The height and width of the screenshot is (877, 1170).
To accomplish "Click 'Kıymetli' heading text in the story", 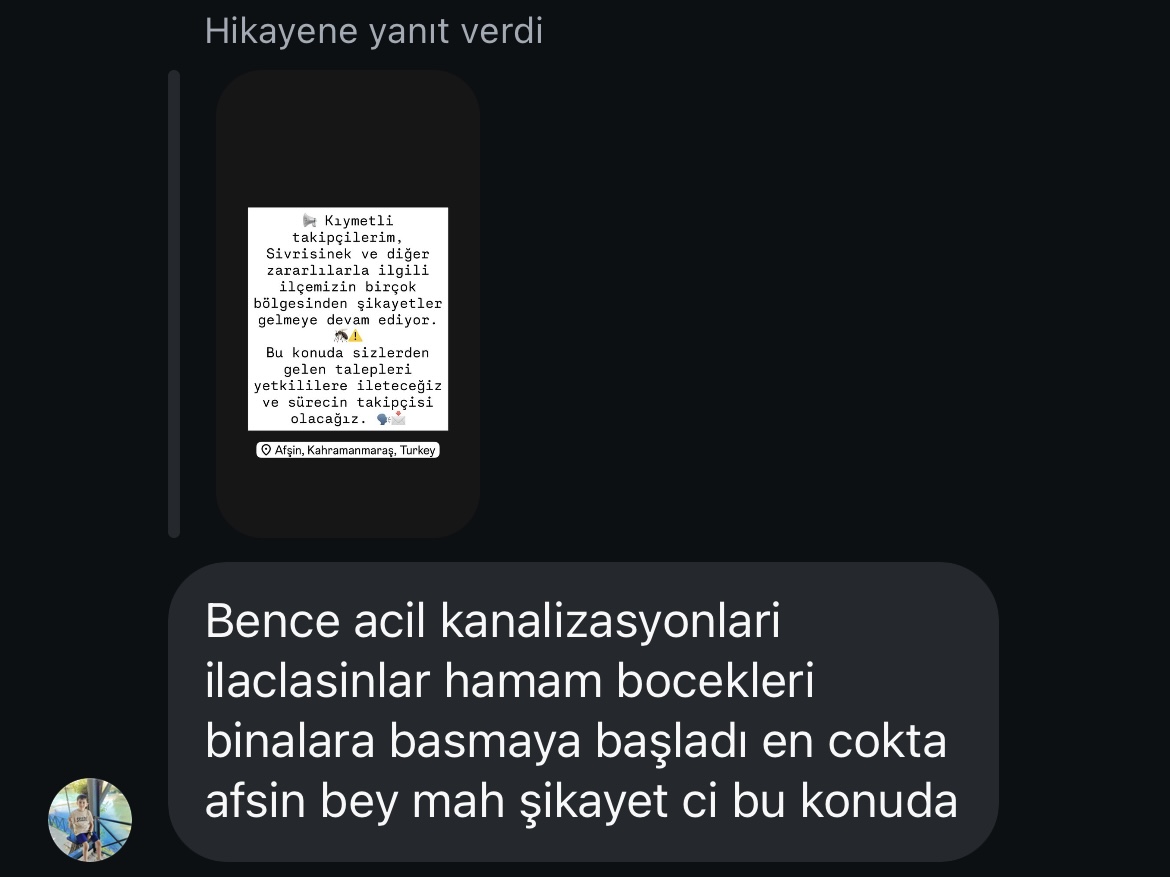I will coord(359,221).
